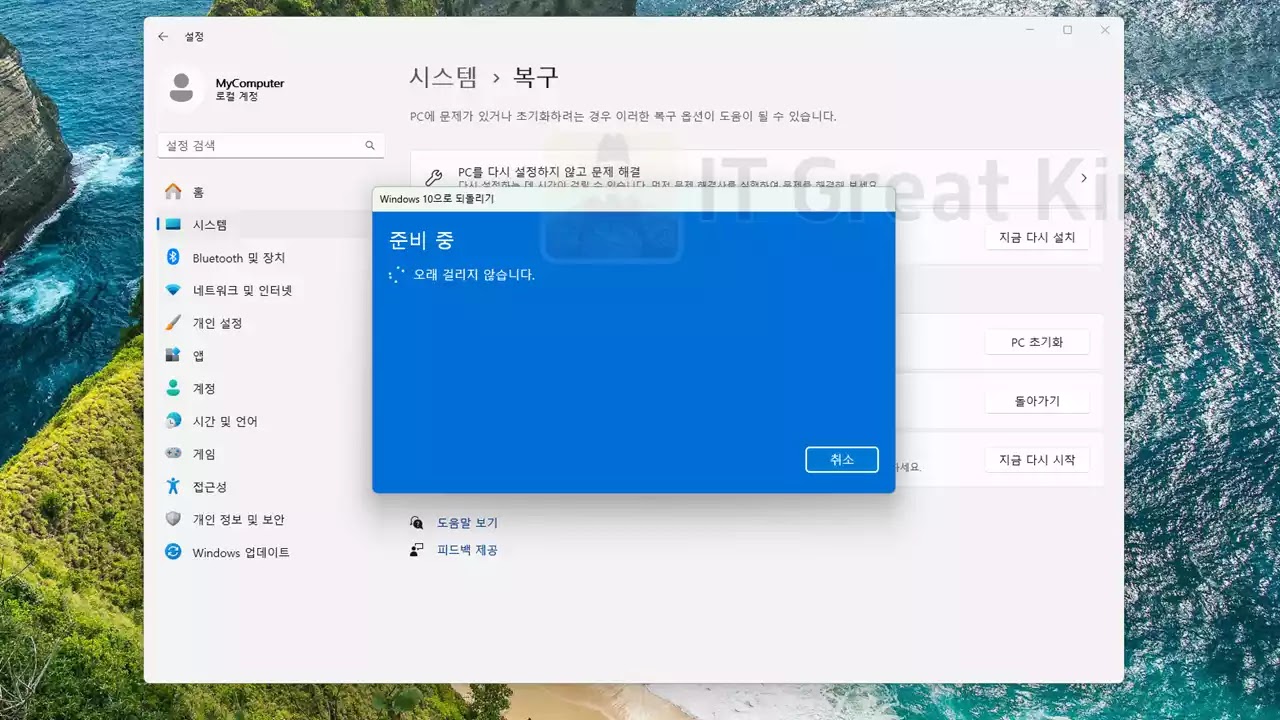Click the '준비 중' dialog heading
This screenshot has width=1280, height=720.
[x=421, y=240]
